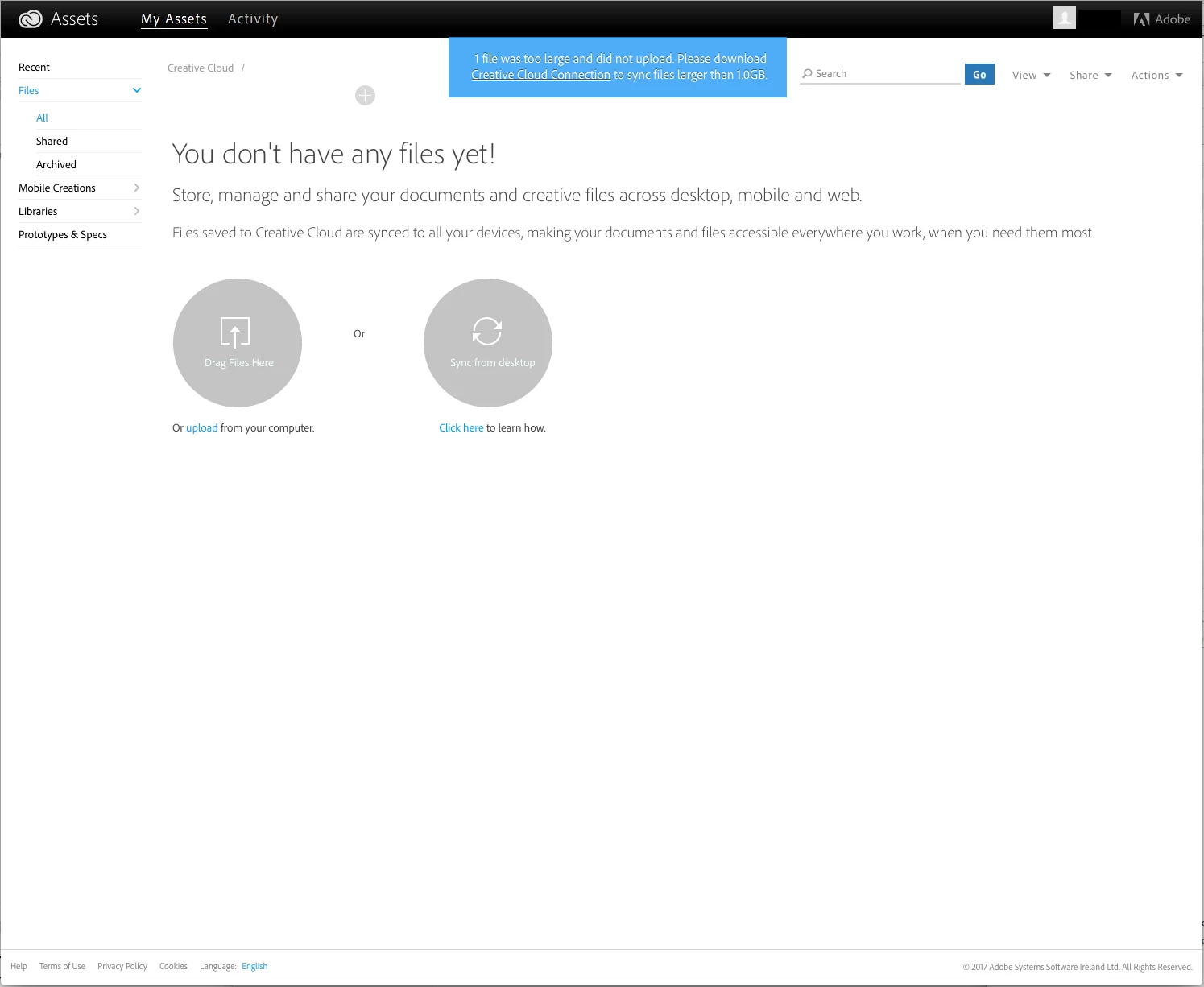The image size is (1204, 987).
Task: Click the plus add-folder icon
Action: click(365, 96)
